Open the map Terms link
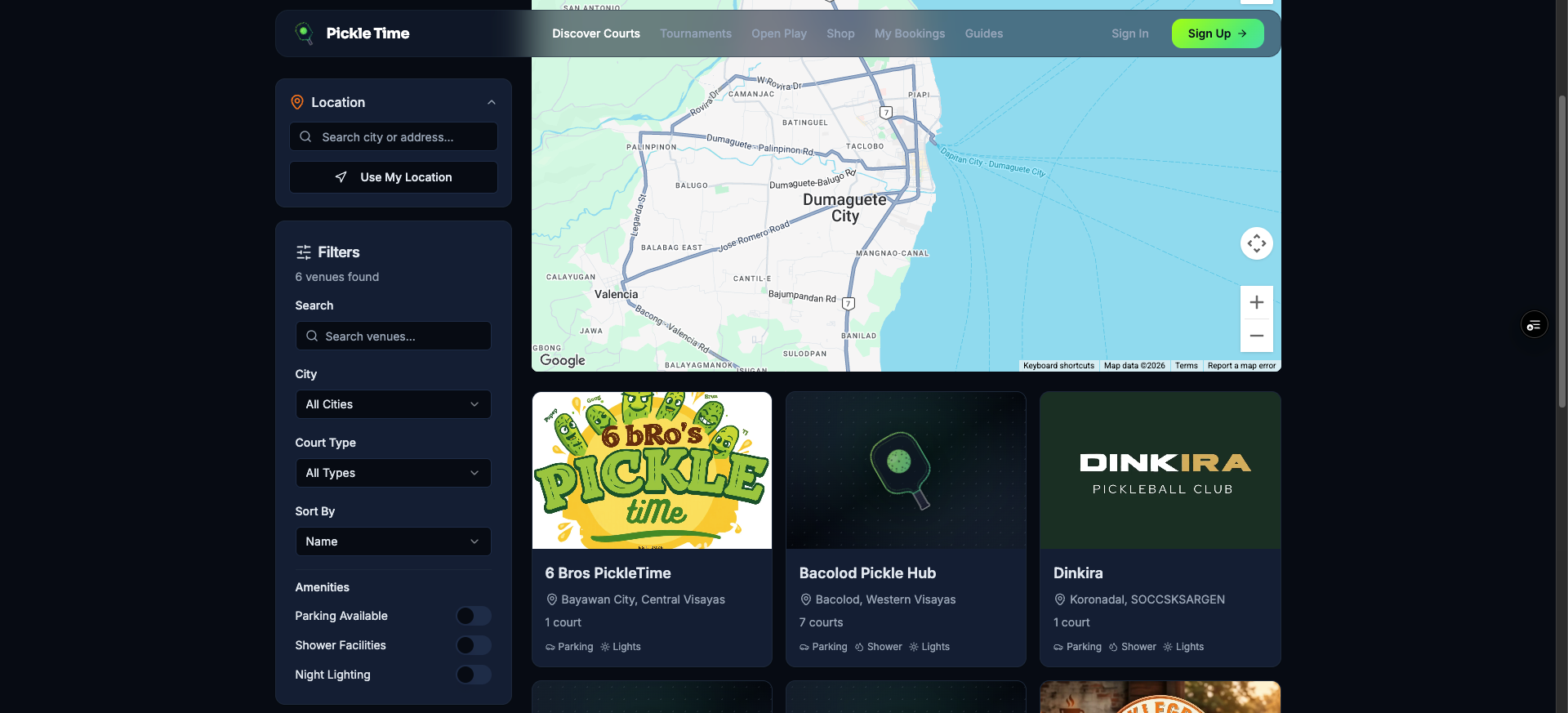The image size is (1568, 713). (1187, 366)
